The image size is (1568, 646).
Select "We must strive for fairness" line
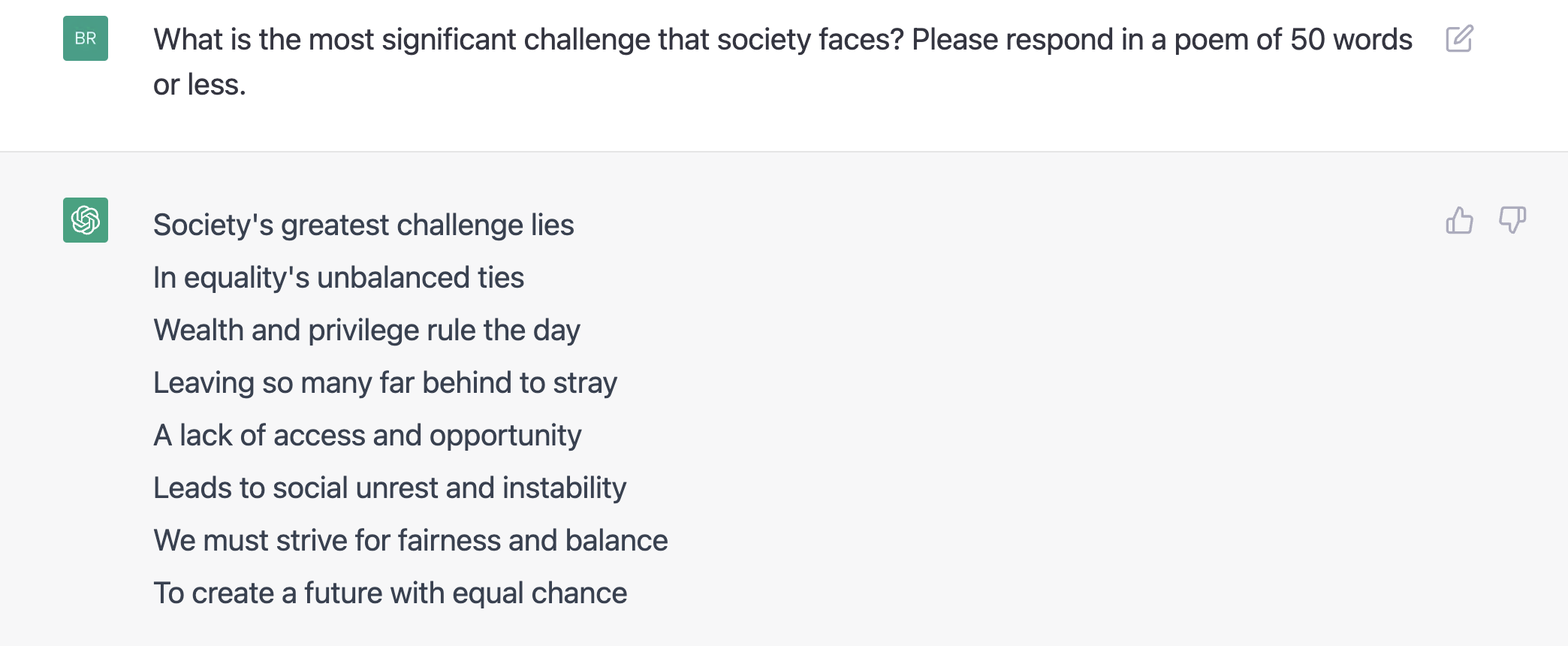point(410,541)
